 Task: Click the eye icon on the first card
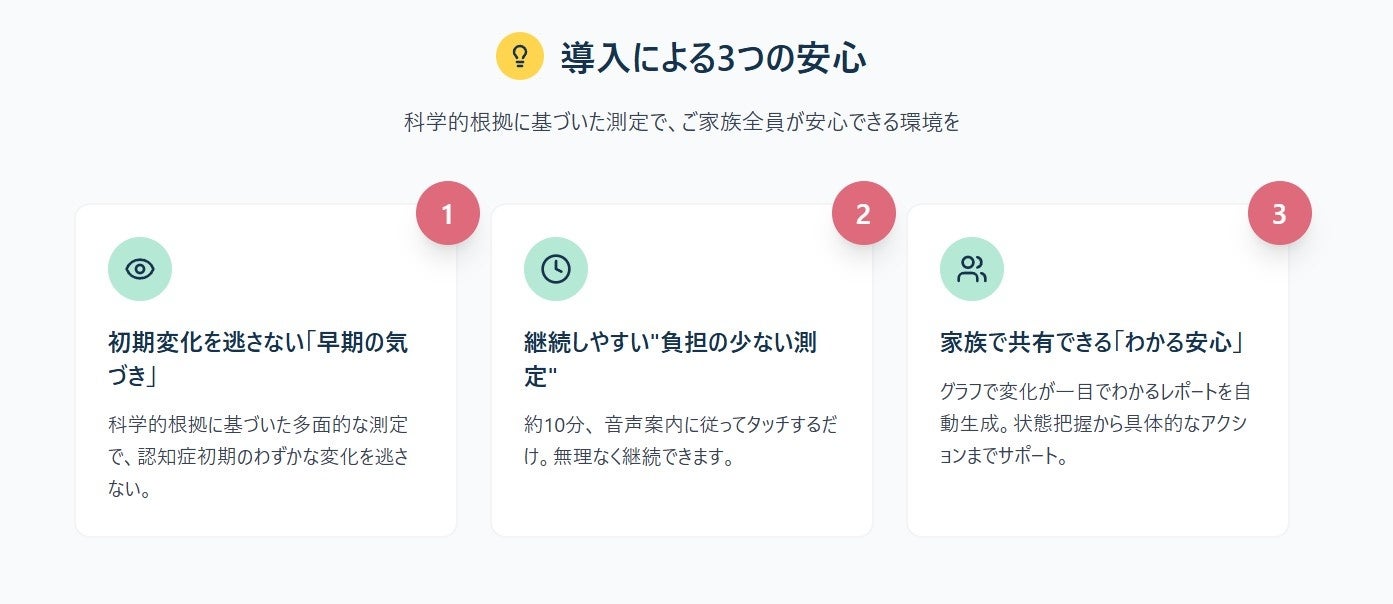tap(140, 269)
